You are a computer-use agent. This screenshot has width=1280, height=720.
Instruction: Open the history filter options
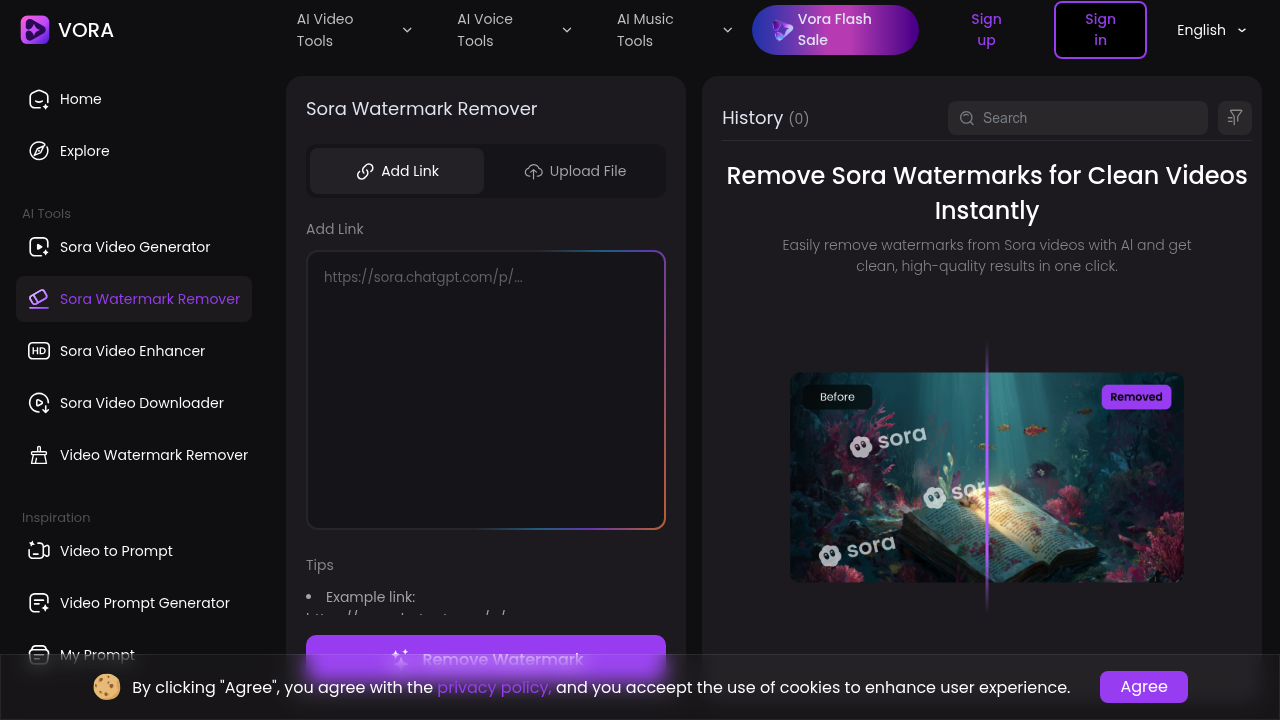pyautogui.click(x=1234, y=117)
